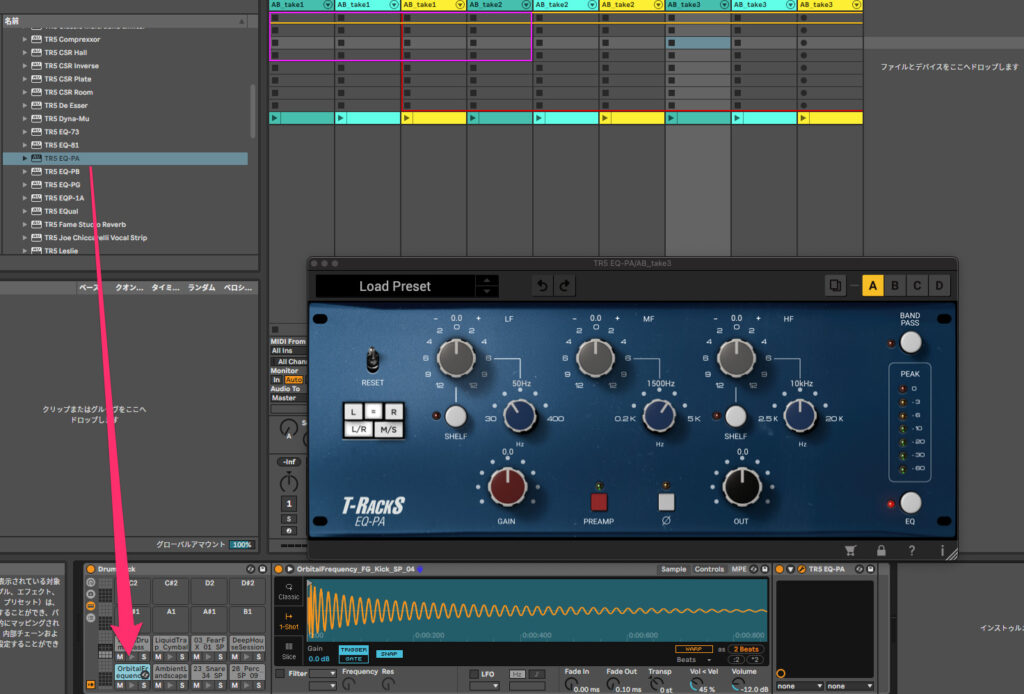Switch to the Controls tab in Simpler

(709, 569)
